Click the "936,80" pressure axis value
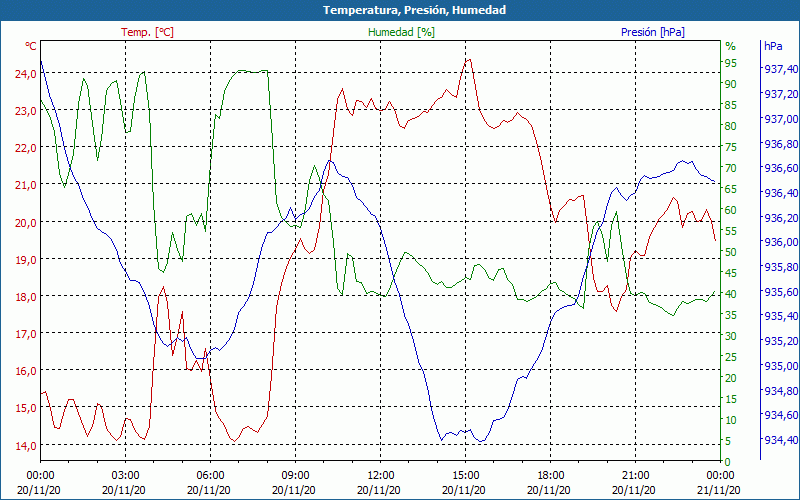Image resolution: width=800 pixels, height=500 pixels. point(781,143)
